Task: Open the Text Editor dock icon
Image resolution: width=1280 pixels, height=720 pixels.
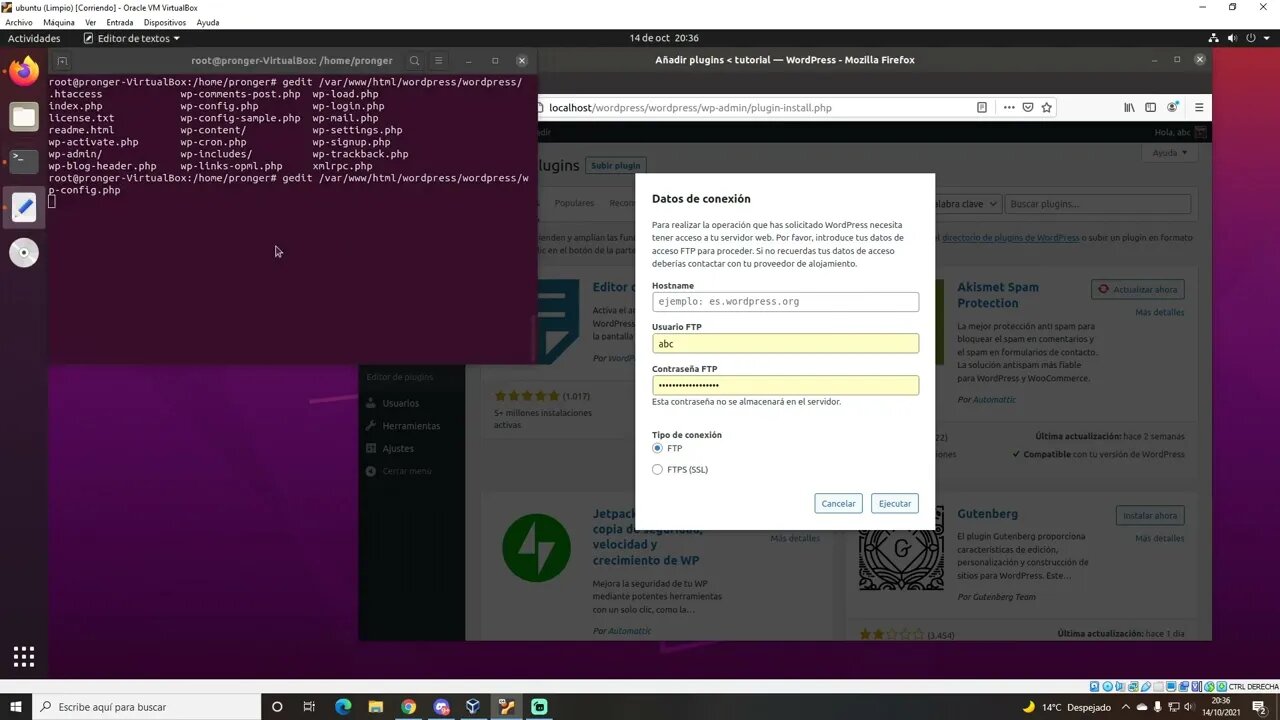Action: 24,207
